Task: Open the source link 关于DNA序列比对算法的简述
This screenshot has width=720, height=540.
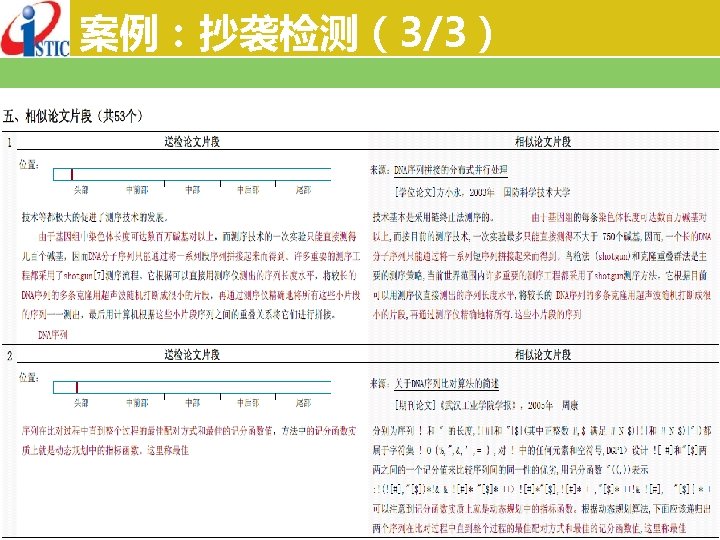Action: 446,383
